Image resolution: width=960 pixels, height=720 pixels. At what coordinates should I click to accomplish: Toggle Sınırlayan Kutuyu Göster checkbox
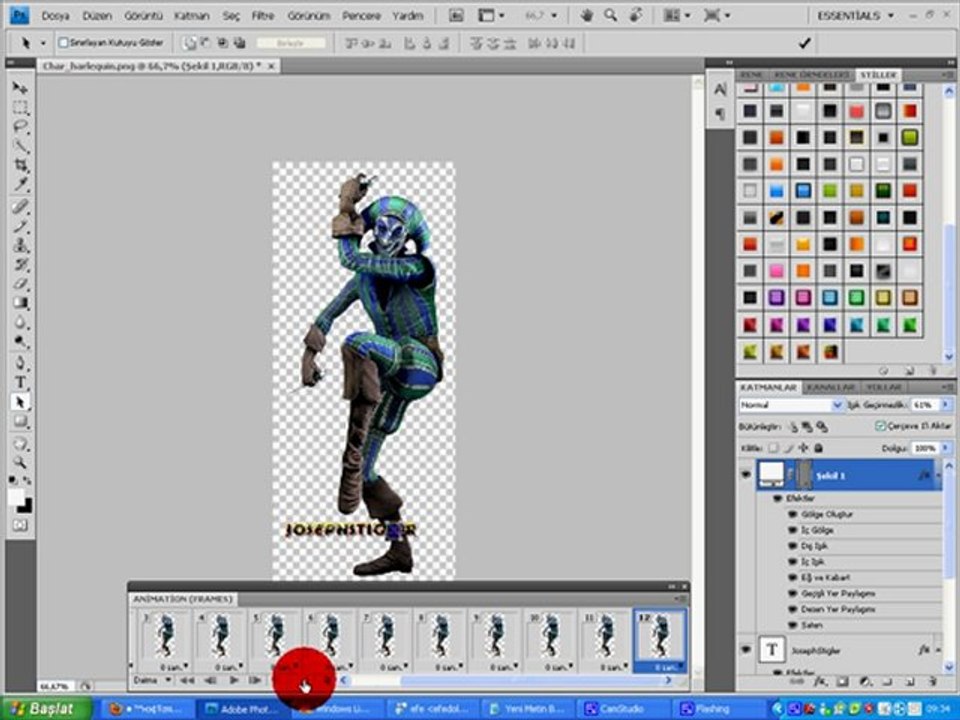click(63, 43)
